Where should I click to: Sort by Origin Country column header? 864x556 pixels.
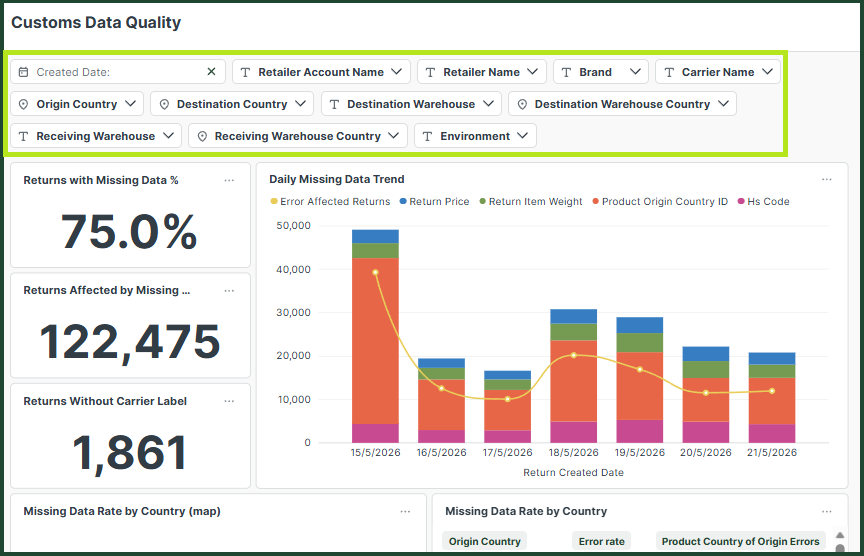pyautogui.click(x=484, y=541)
